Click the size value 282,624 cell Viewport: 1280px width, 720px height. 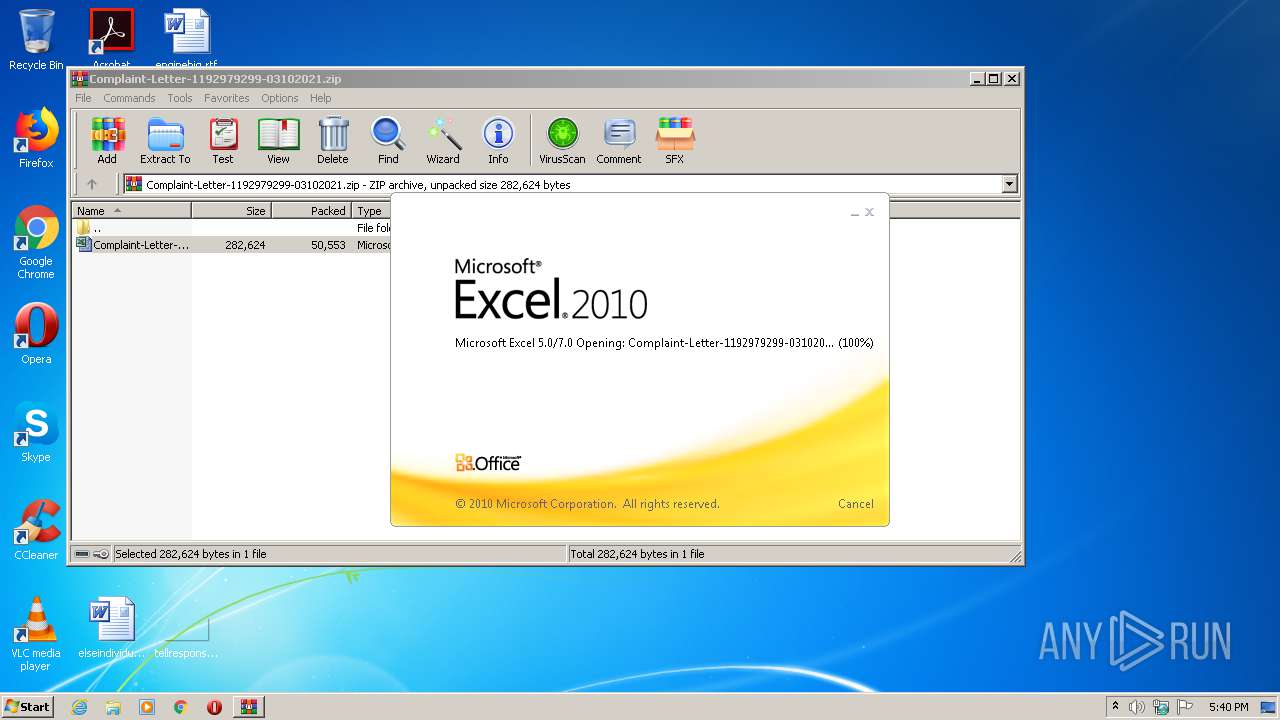[245, 244]
